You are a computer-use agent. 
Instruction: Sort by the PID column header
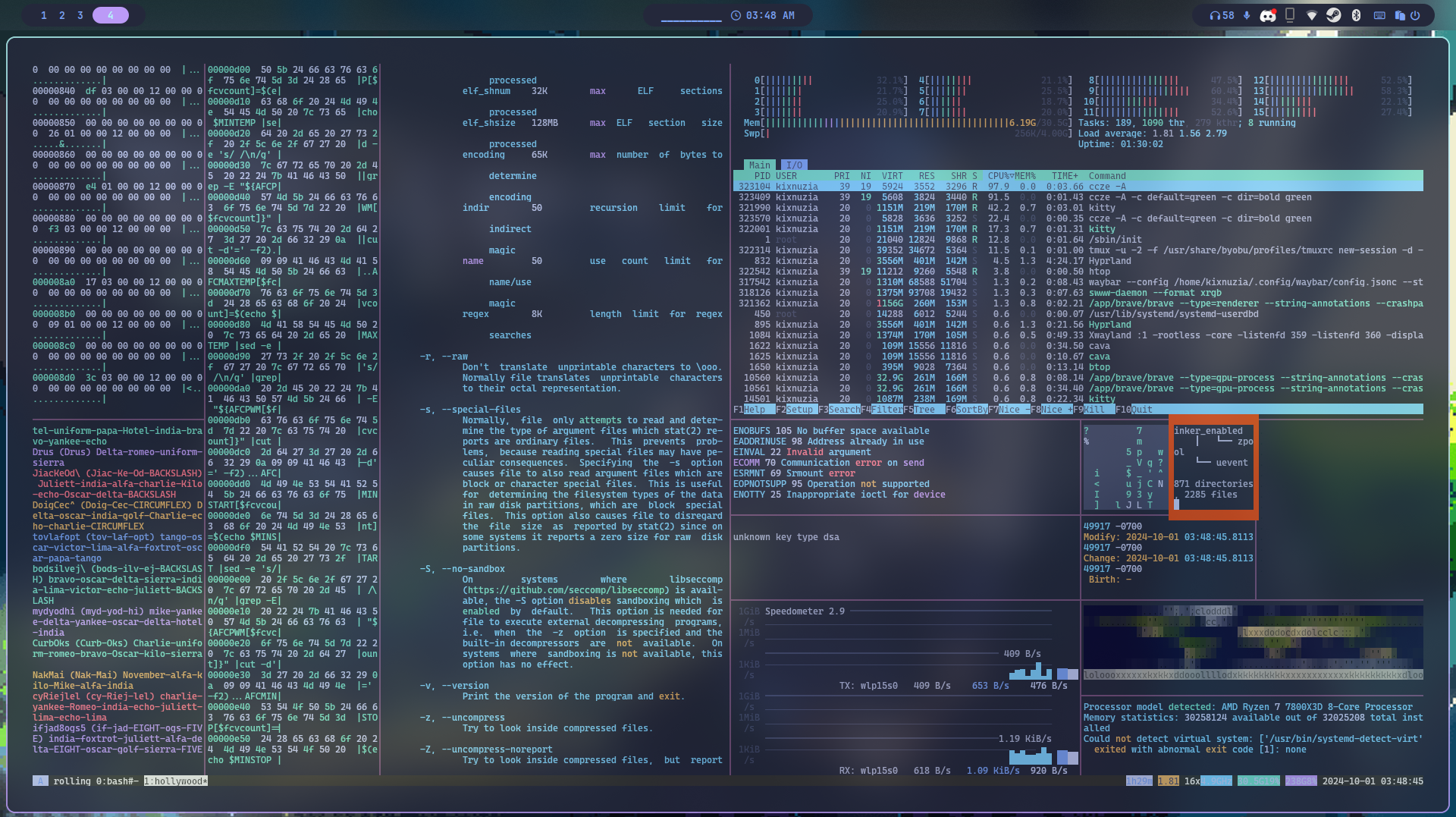pos(762,176)
